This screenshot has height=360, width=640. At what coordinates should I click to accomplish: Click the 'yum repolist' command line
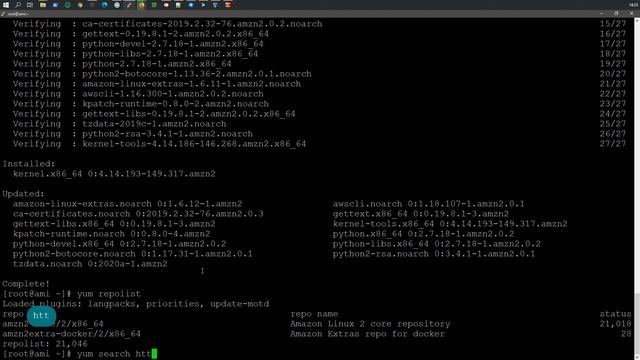pos(72,294)
